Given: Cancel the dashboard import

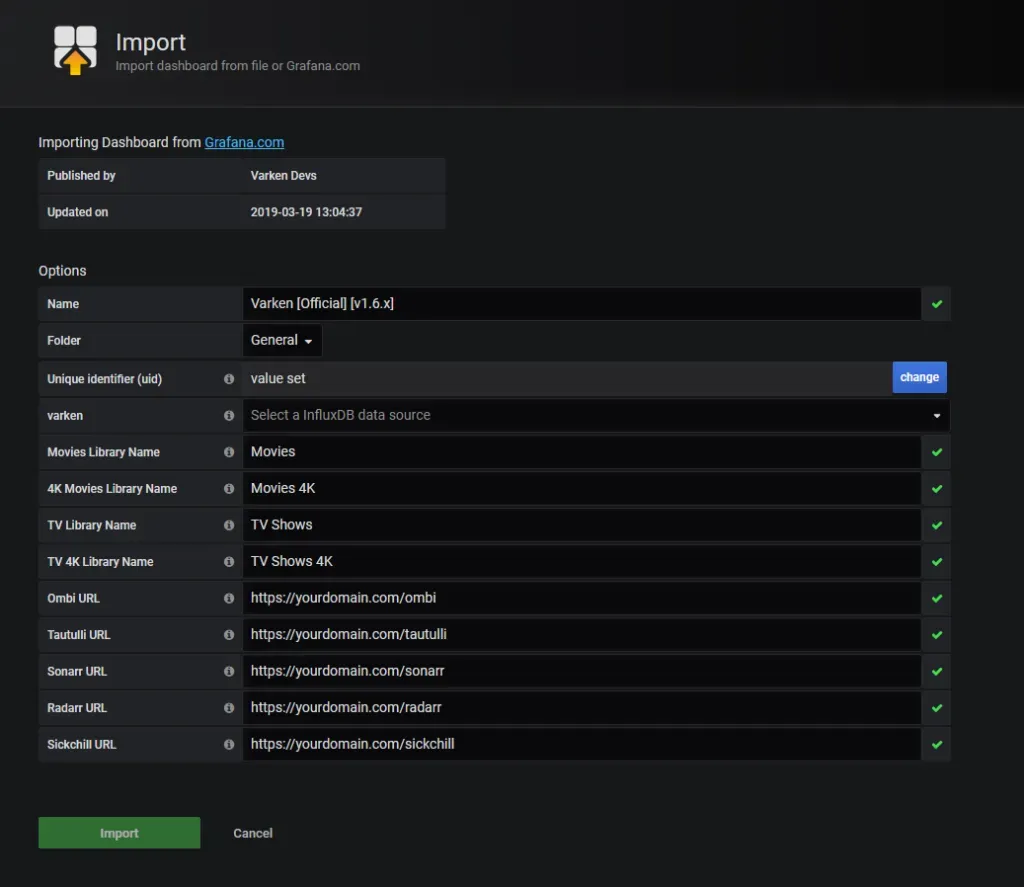Looking at the screenshot, I should click(x=253, y=833).
